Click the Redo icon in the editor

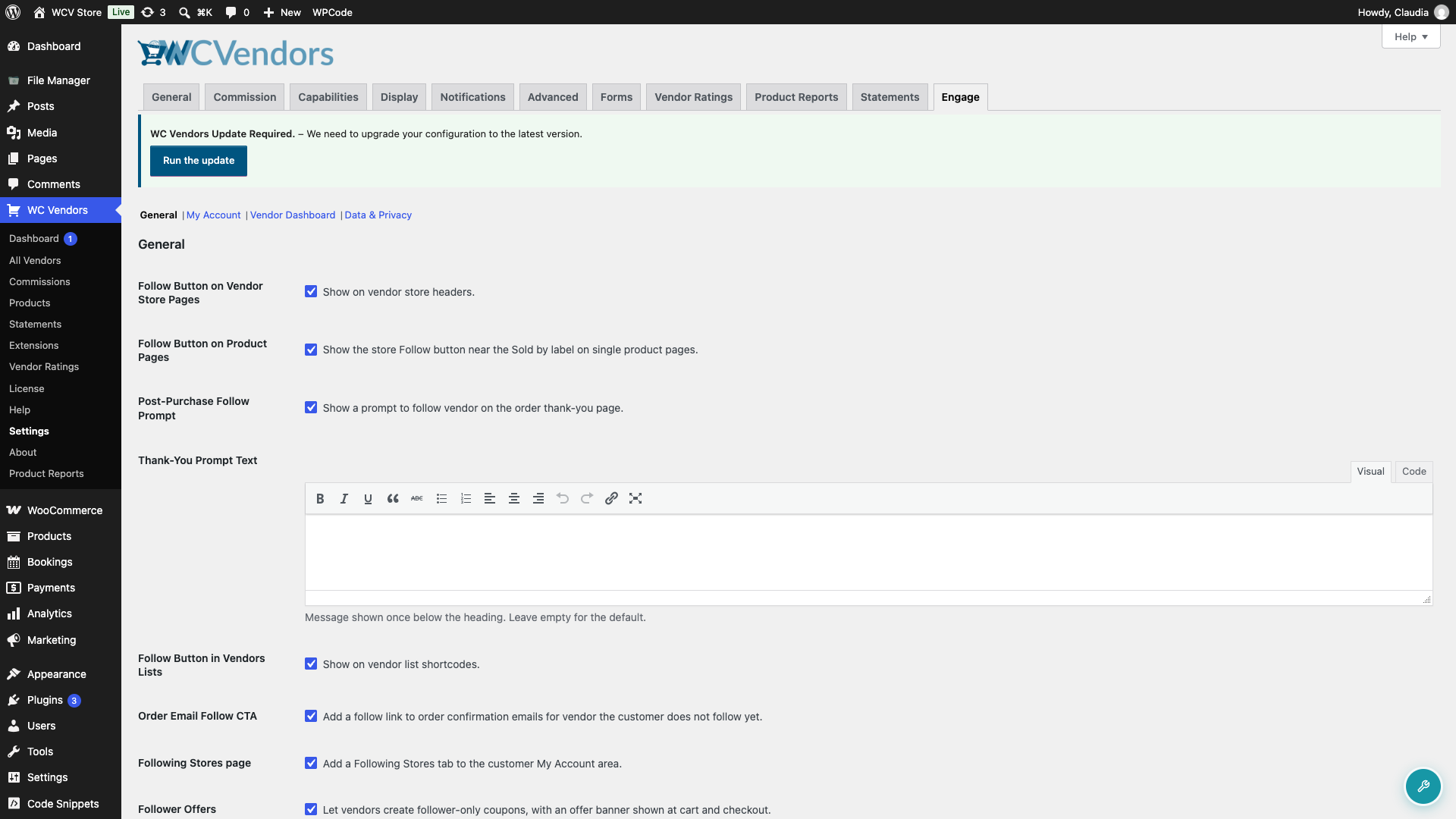point(587,499)
